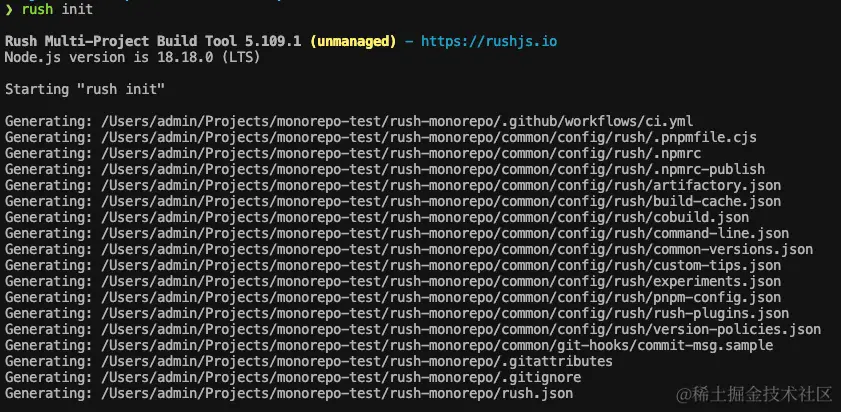The image size is (841, 412).
Task: Click the command-line.json file path
Action: click(445, 234)
